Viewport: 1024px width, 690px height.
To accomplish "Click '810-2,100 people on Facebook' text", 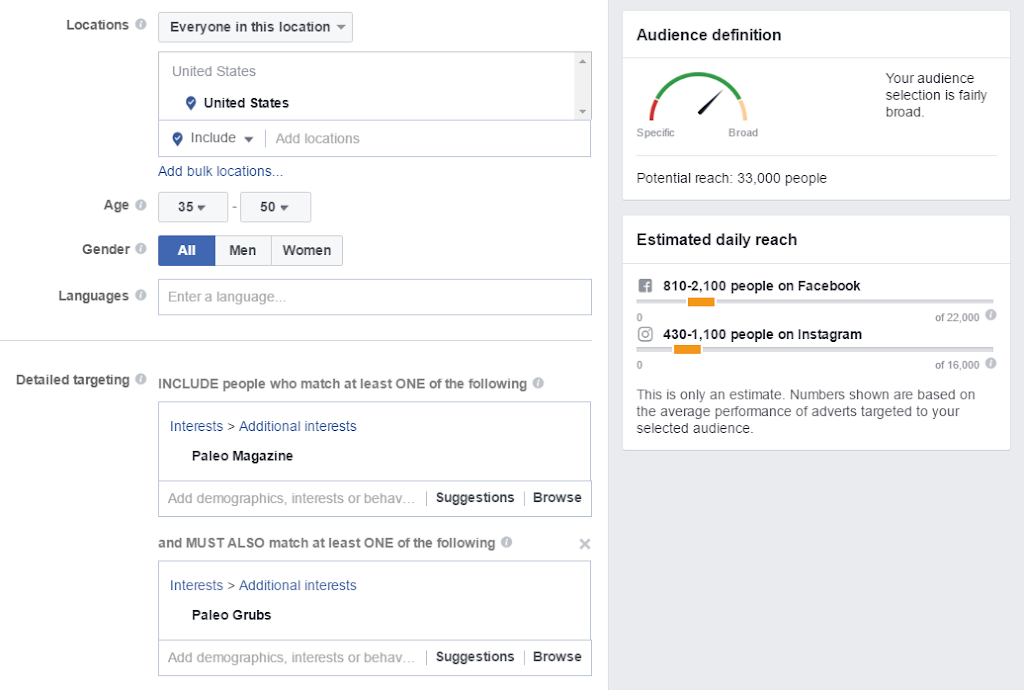I will pyautogui.click(x=761, y=286).
